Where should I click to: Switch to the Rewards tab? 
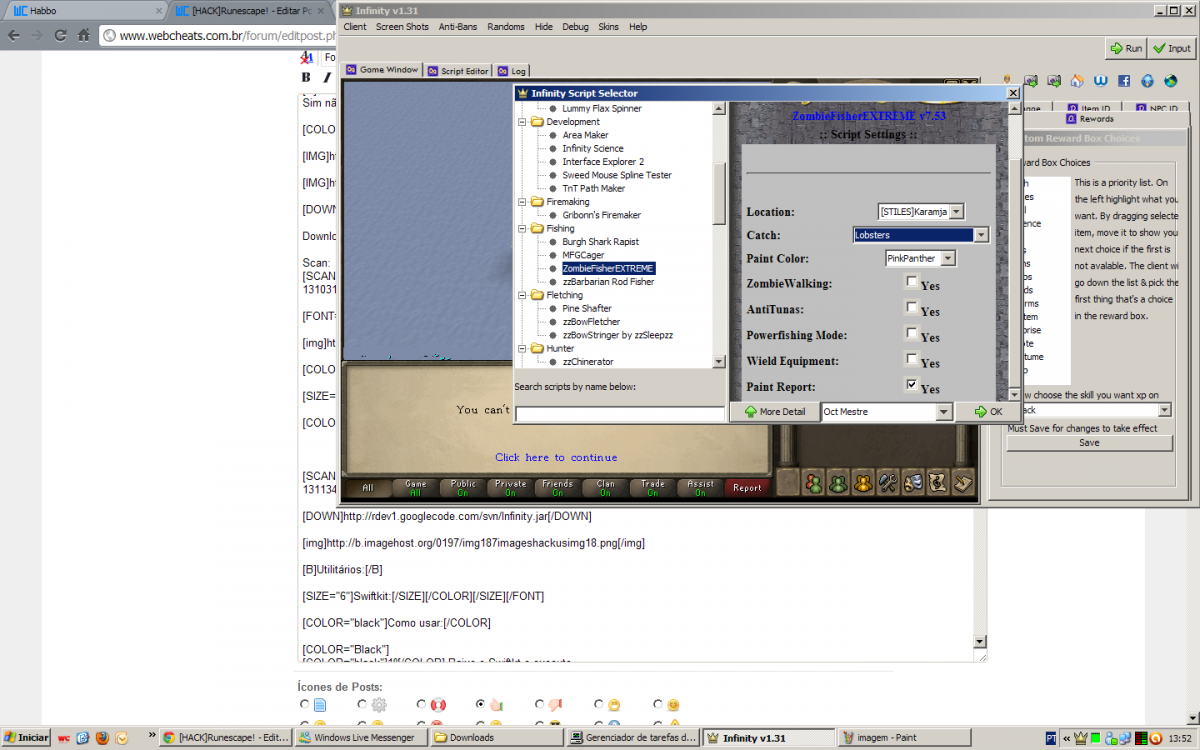point(1089,119)
